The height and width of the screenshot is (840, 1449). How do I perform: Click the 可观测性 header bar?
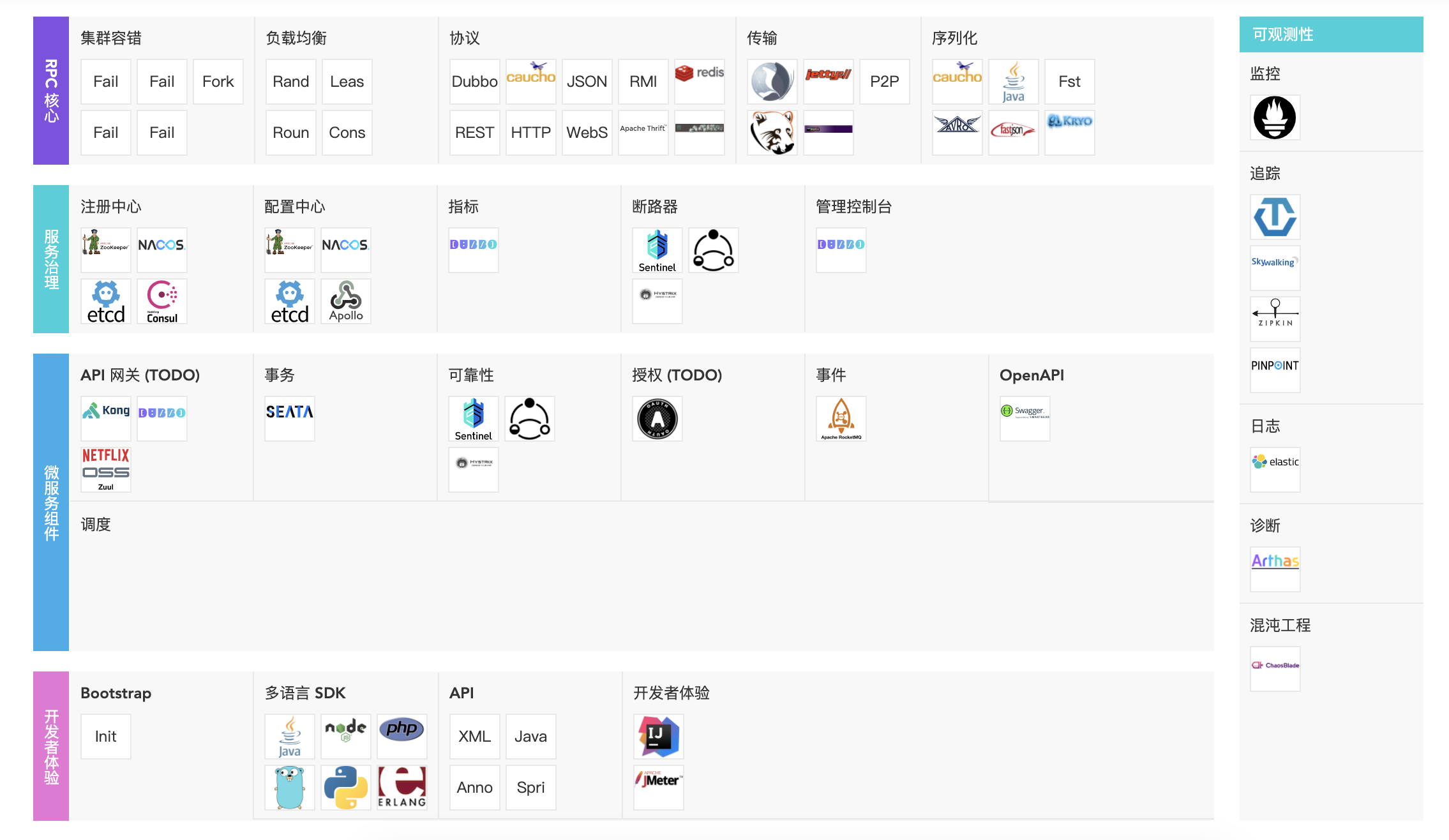1331,34
